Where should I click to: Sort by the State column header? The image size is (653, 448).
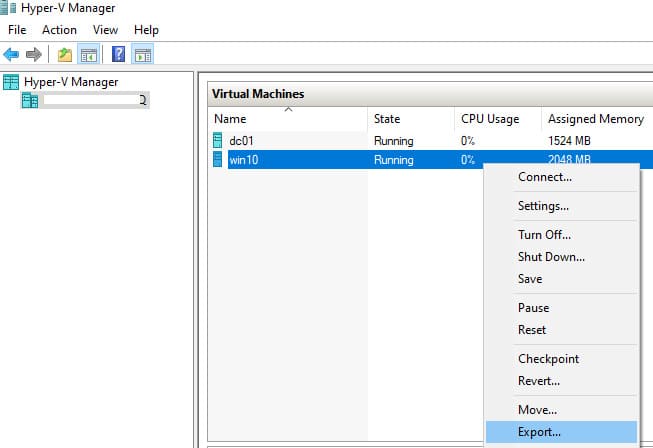[411, 119]
